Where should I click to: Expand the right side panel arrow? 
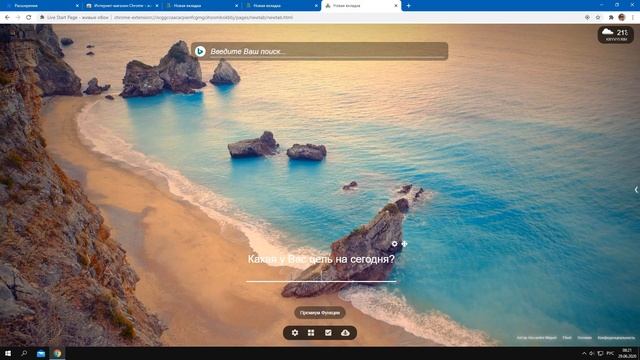pos(636,189)
